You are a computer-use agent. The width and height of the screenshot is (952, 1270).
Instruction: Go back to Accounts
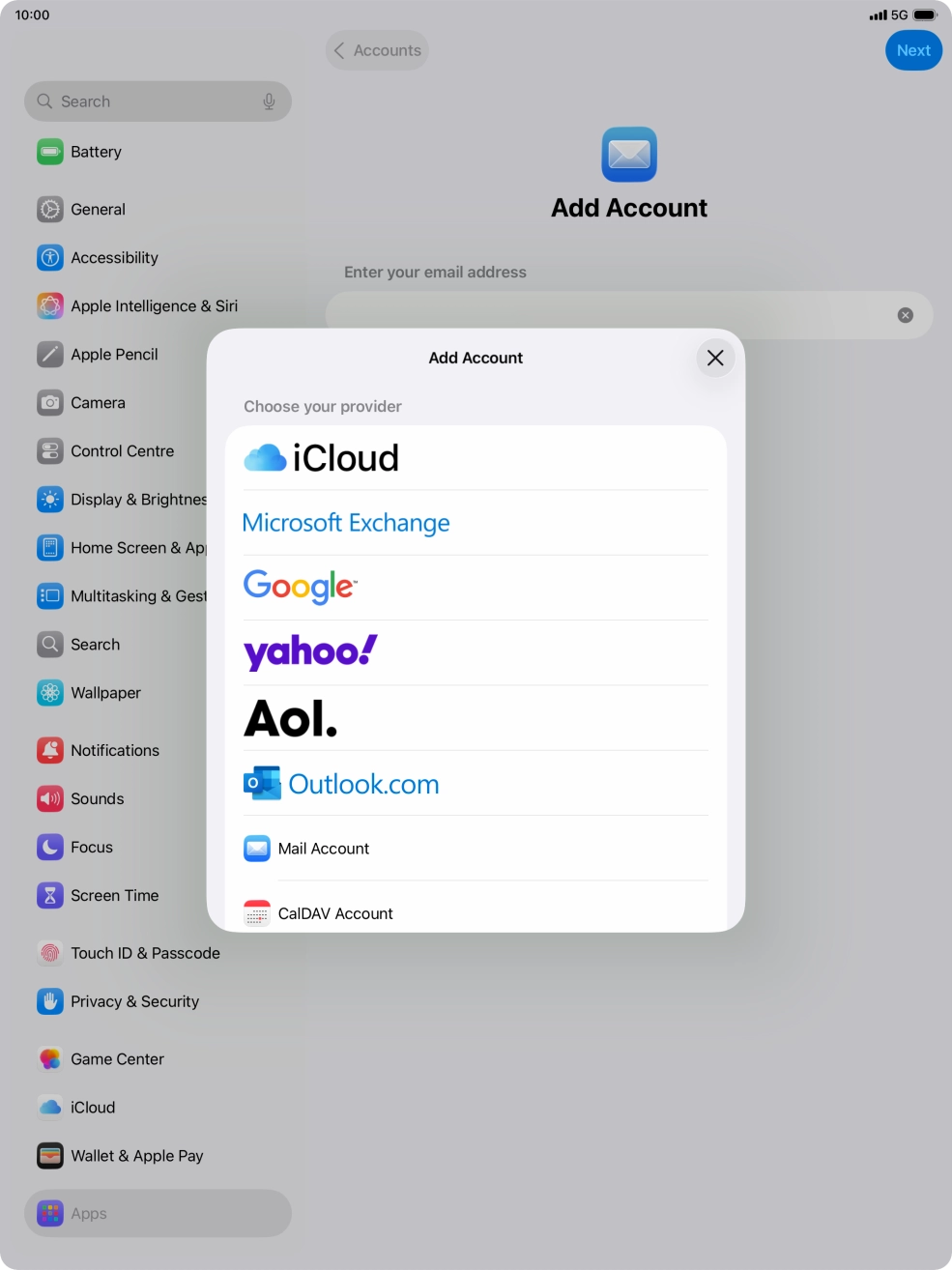pyautogui.click(x=377, y=50)
